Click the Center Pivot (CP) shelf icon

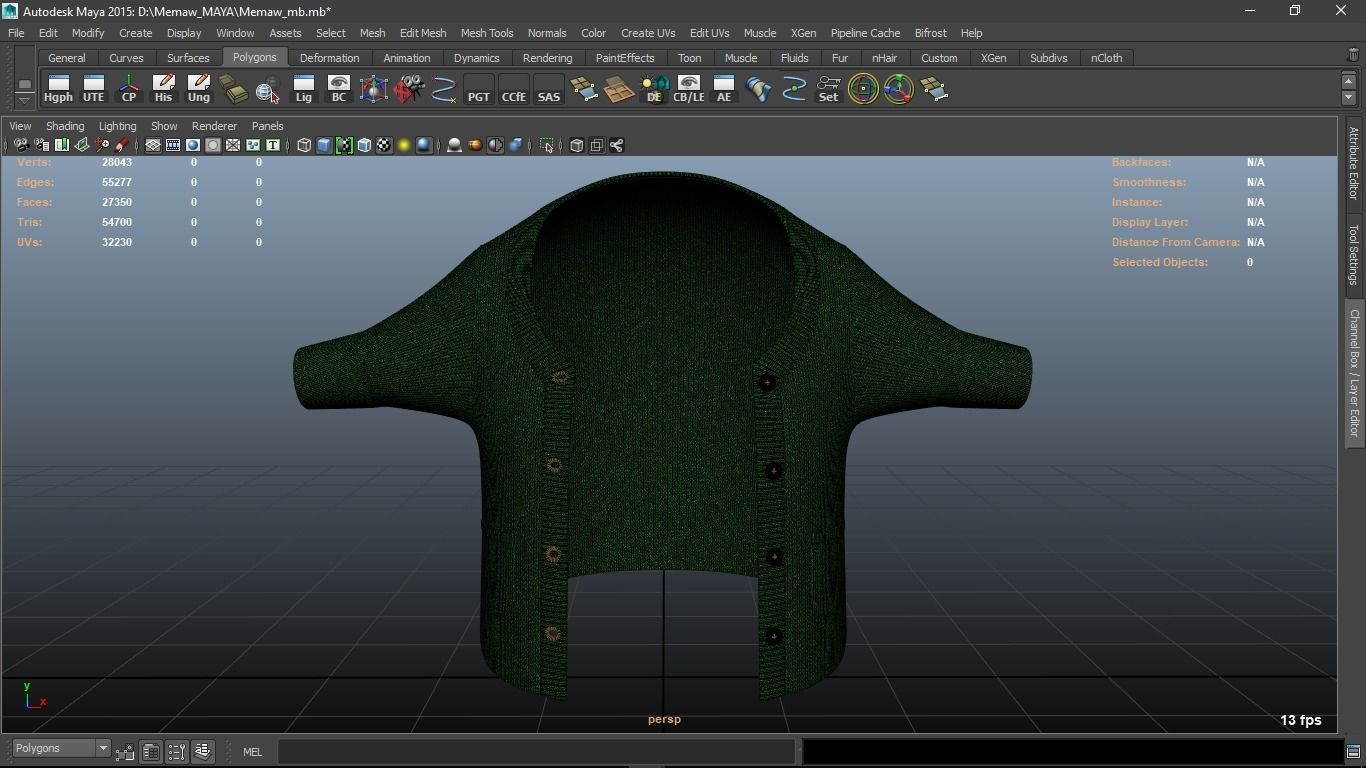click(x=128, y=89)
